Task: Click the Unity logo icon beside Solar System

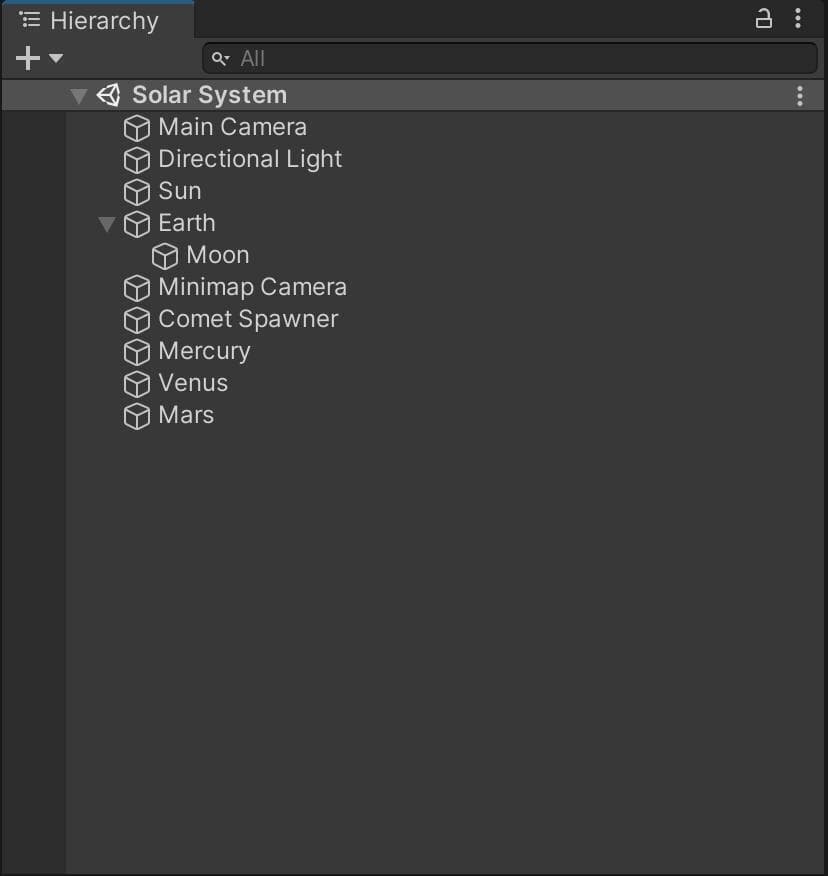Action: coord(108,96)
